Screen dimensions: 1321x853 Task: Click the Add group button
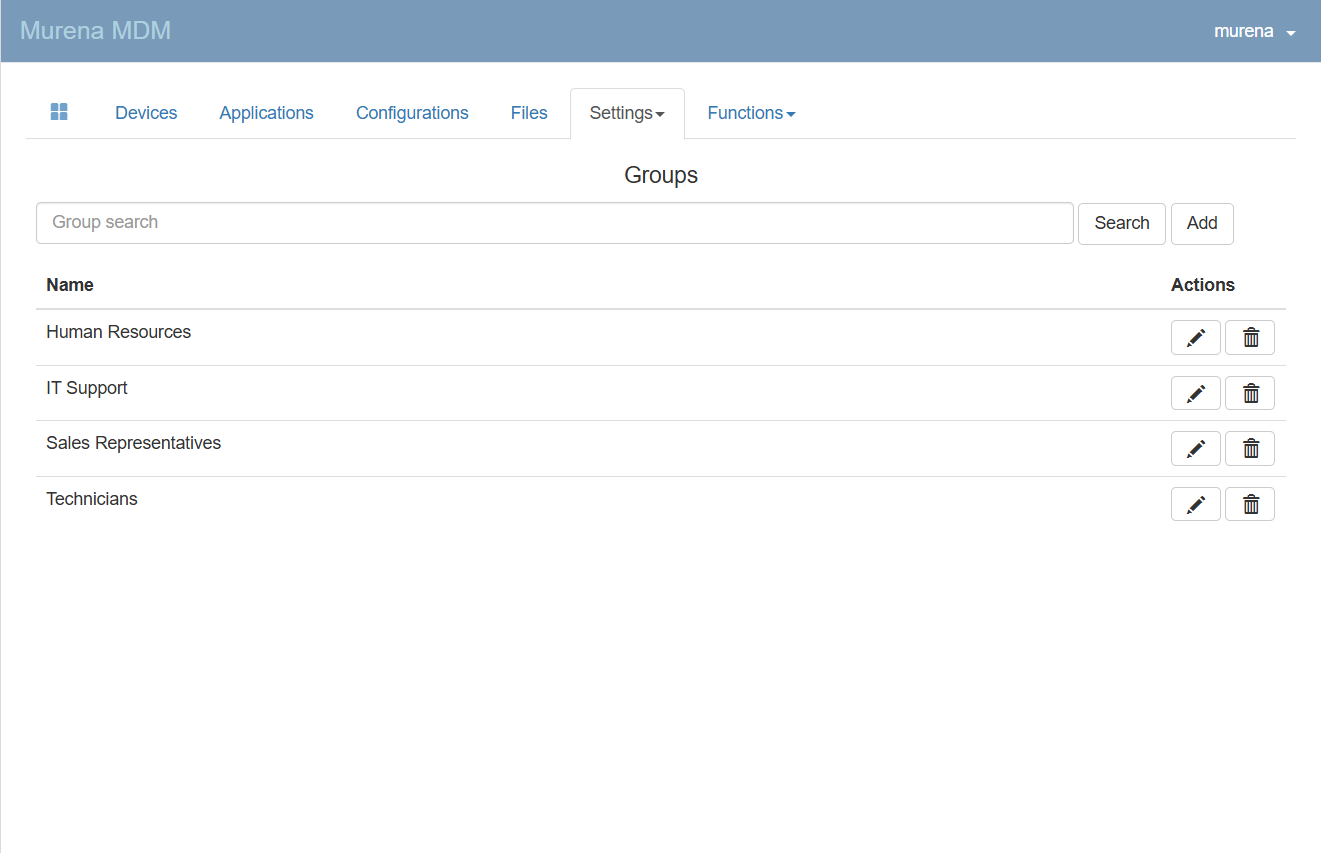coord(1202,223)
